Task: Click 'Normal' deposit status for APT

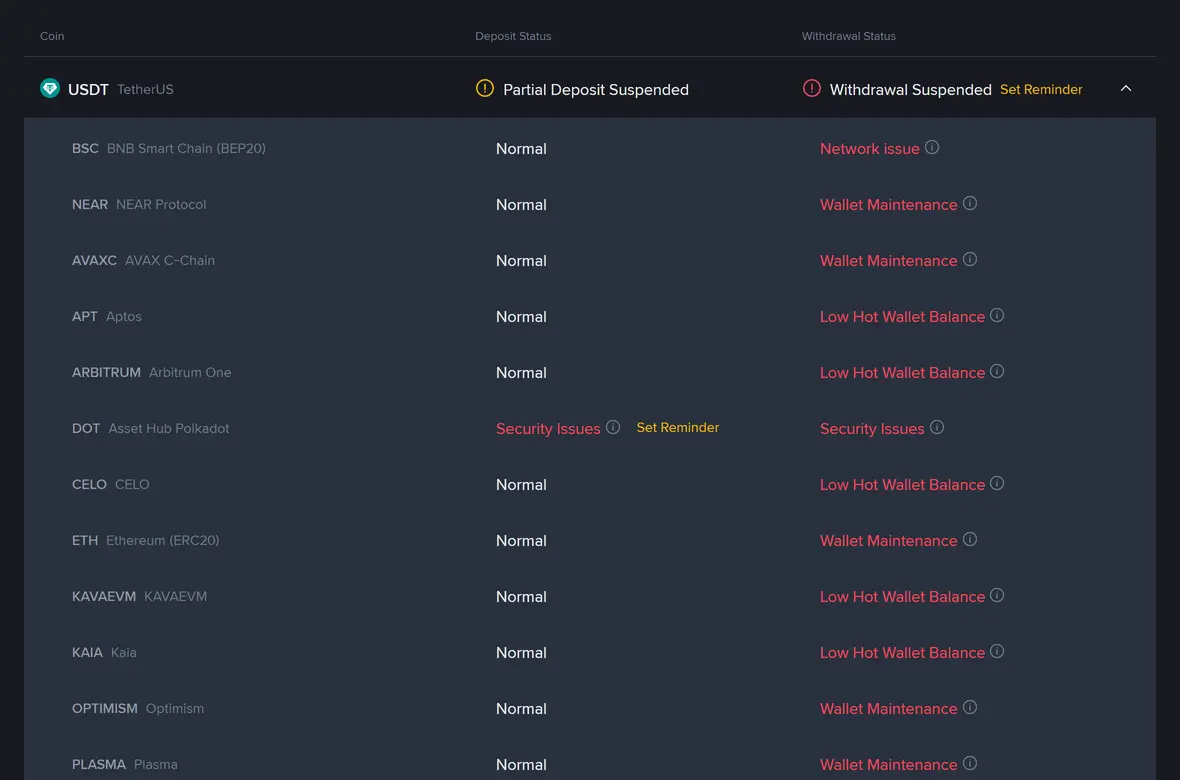Action: pyautogui.click(x=521, y=317)
